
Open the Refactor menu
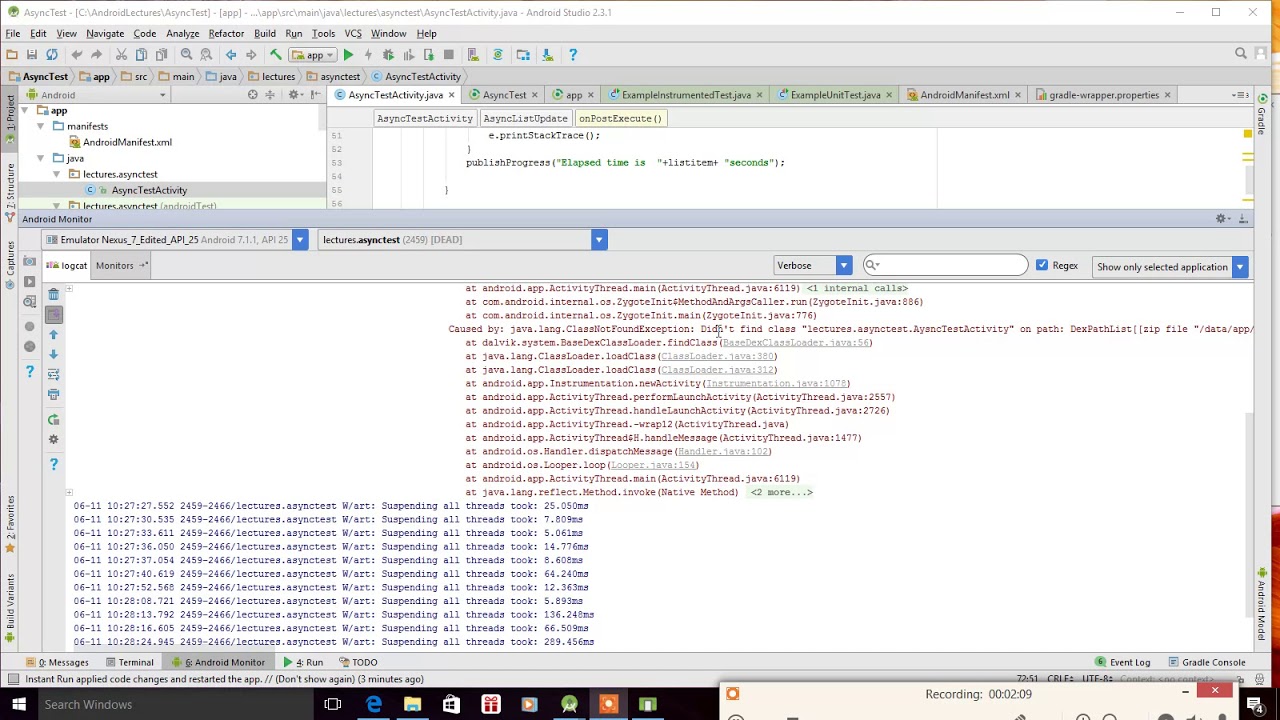[226, 33]
